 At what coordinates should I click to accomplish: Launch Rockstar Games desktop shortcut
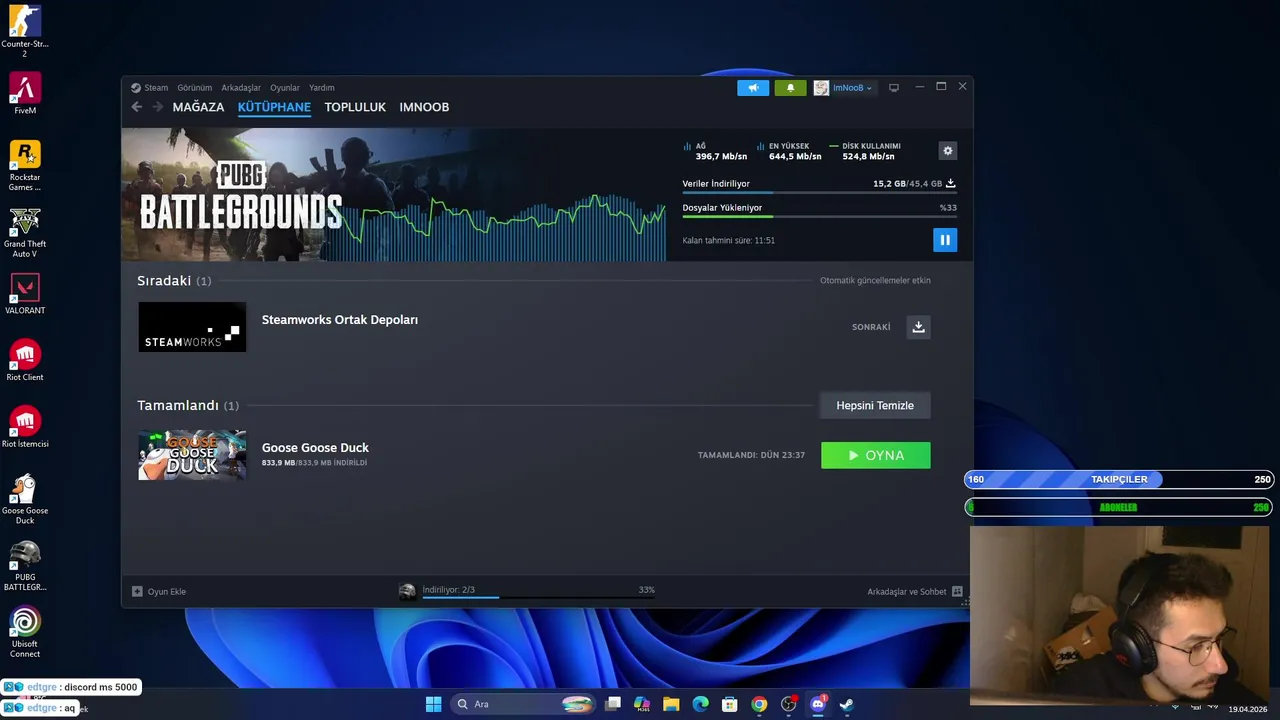click(x=25, y=165)
